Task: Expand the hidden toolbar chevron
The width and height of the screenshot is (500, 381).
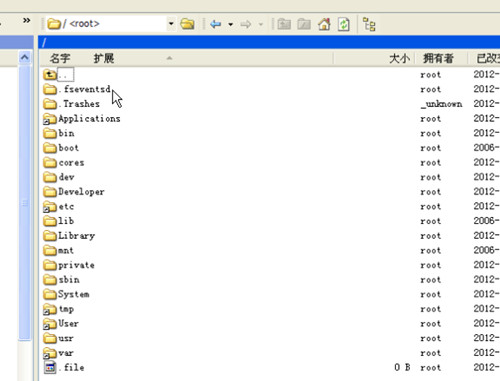Action: click(x=26, y=21)
